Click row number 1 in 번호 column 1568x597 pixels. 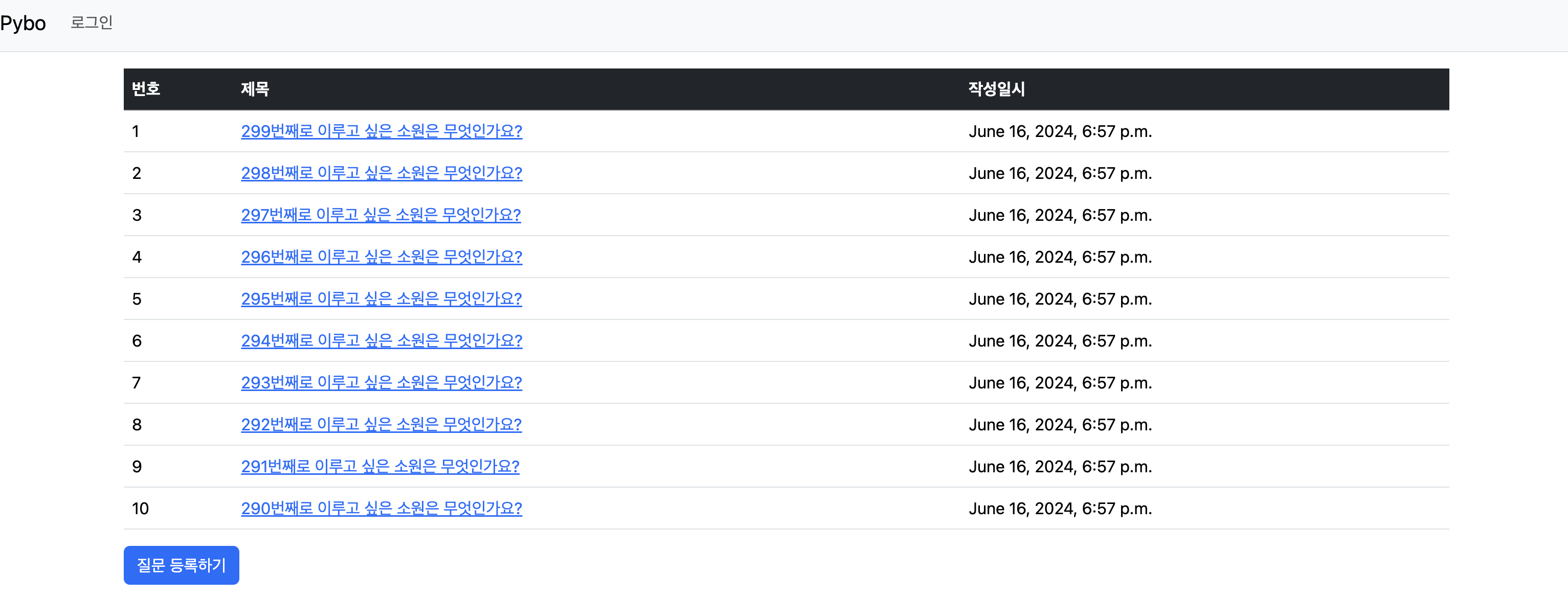136,131
